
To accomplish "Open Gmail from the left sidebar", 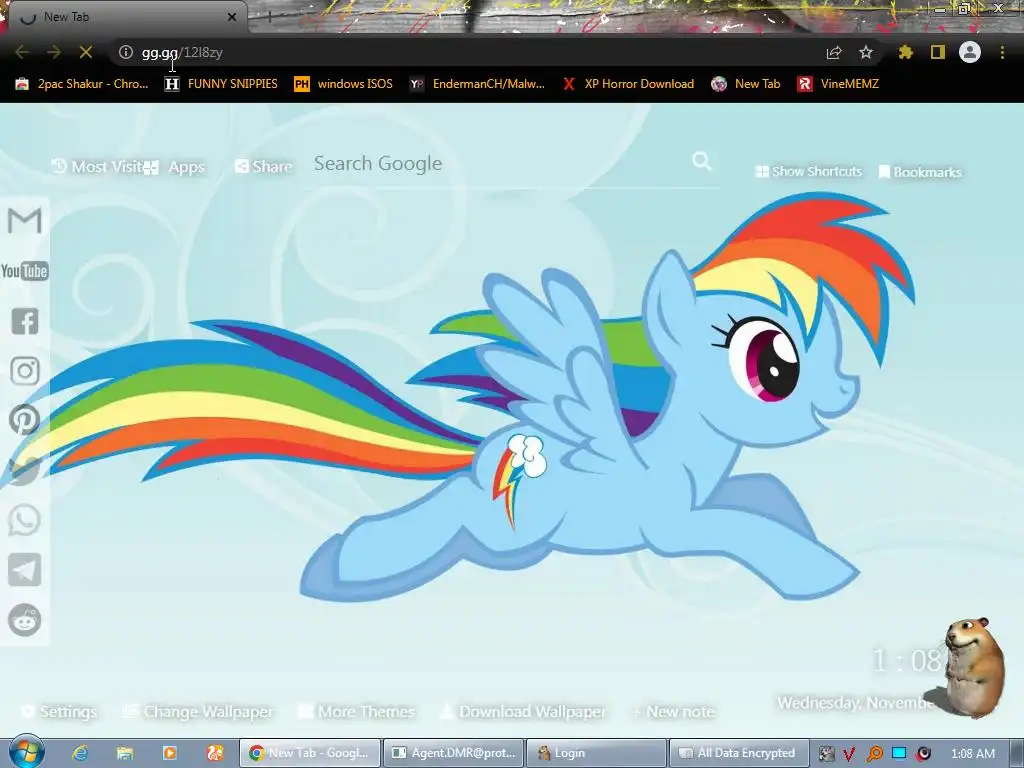I will (25, 221).
